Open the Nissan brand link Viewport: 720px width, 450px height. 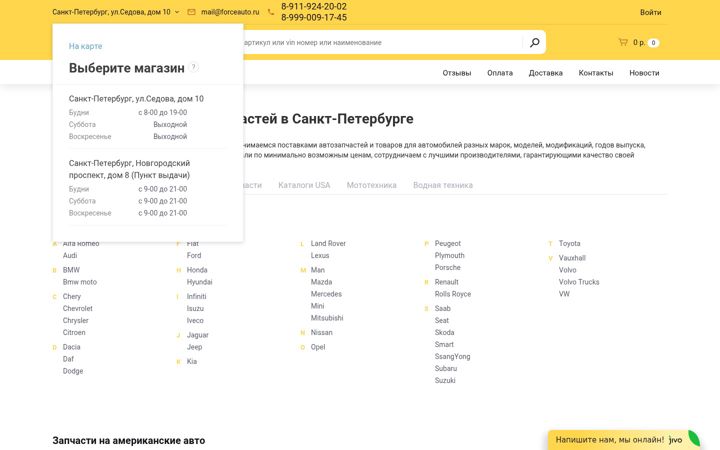click(321, 332)
